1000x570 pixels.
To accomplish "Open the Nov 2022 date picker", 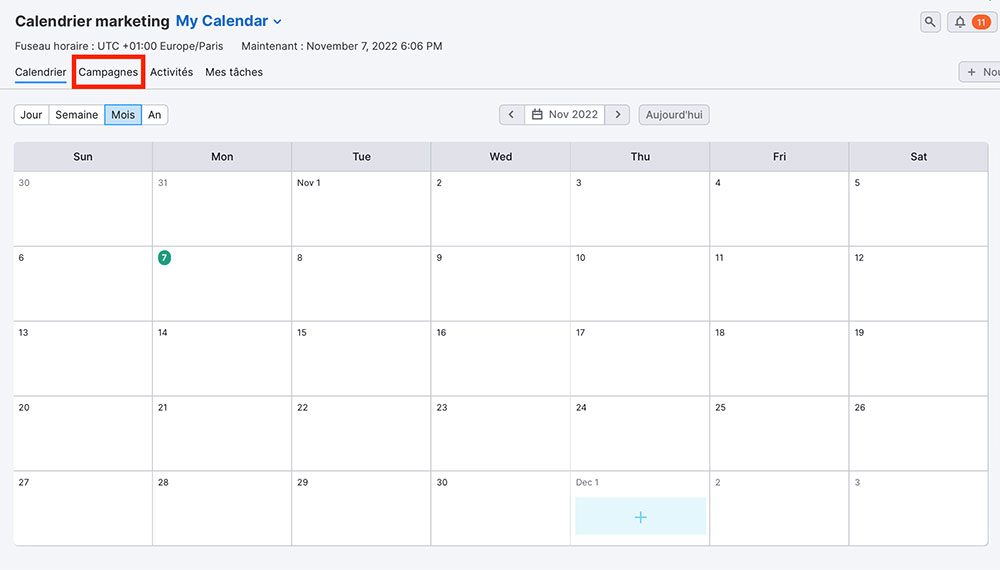I will [564, 115].
